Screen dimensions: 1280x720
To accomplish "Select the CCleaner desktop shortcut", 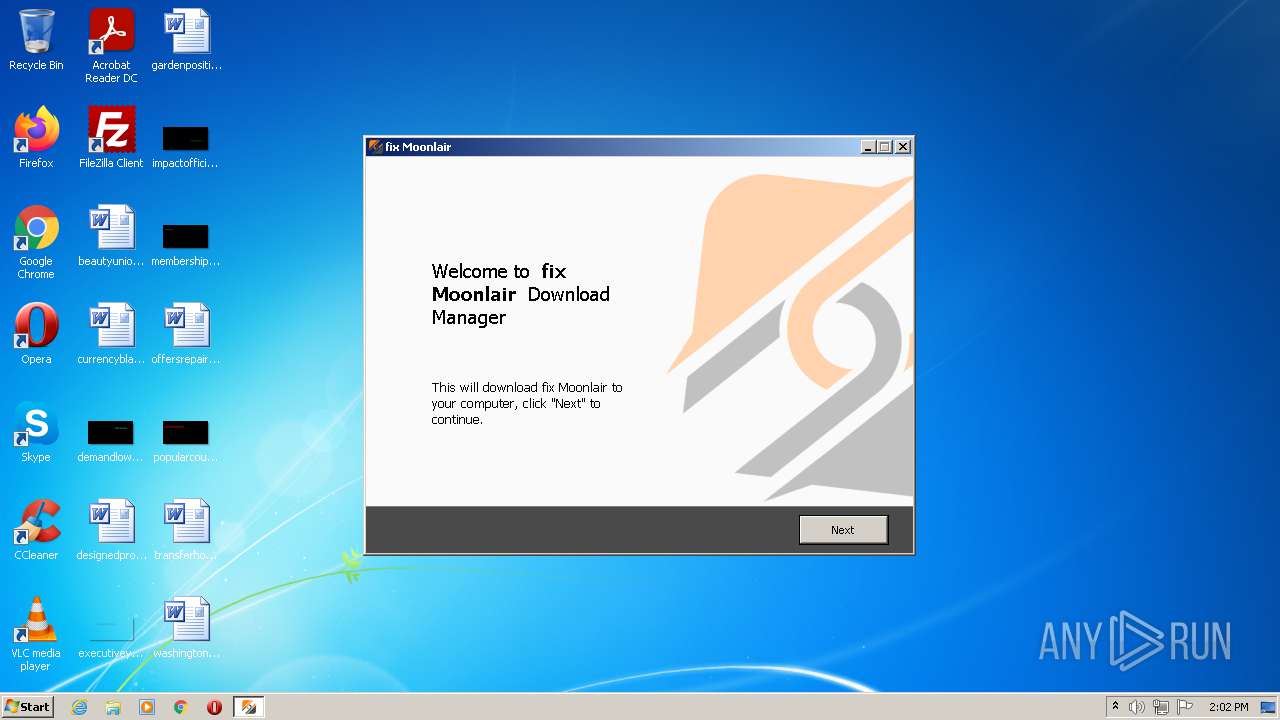I will 36,530.
